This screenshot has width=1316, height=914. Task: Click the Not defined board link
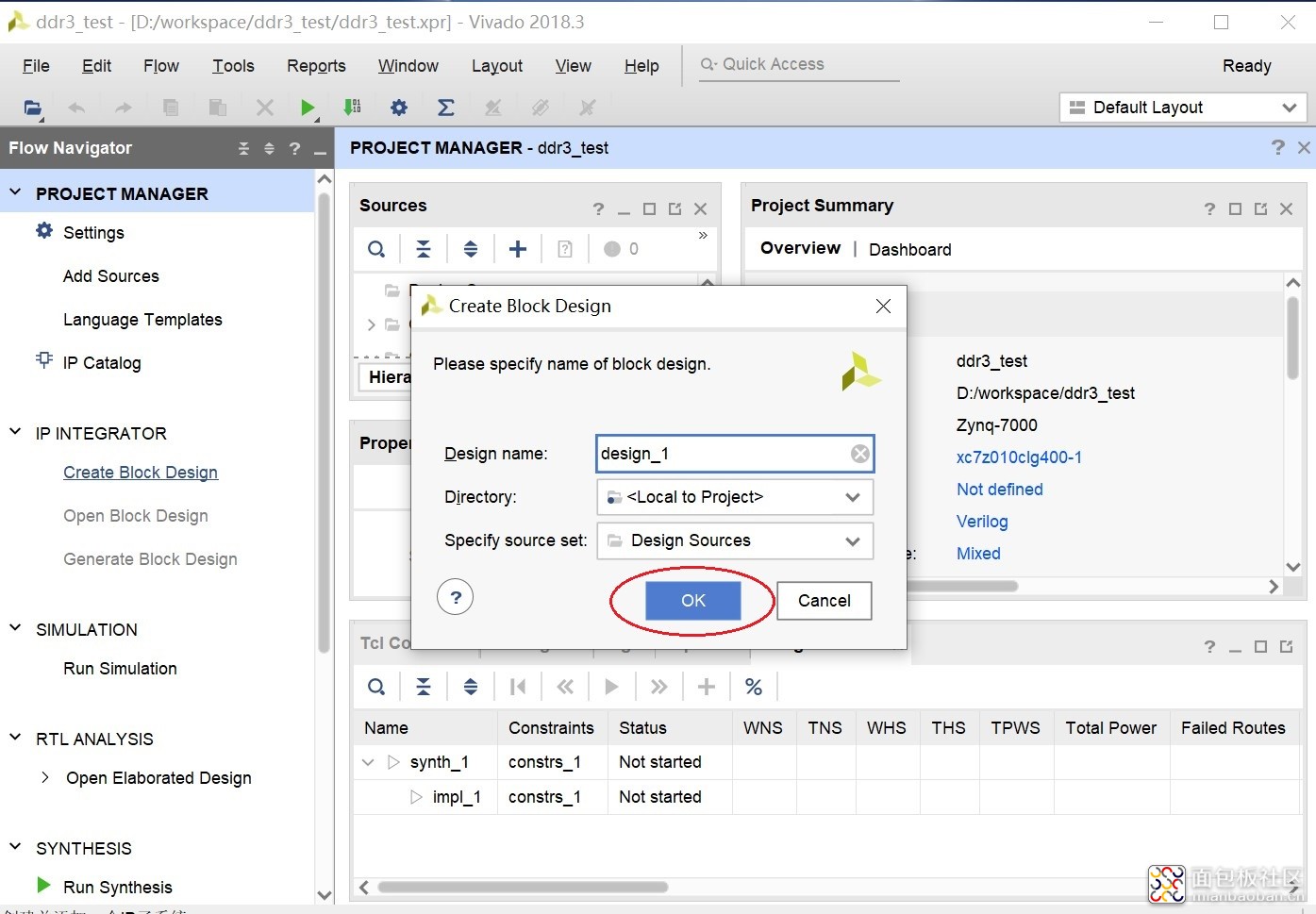click(x=1000, y=490)
